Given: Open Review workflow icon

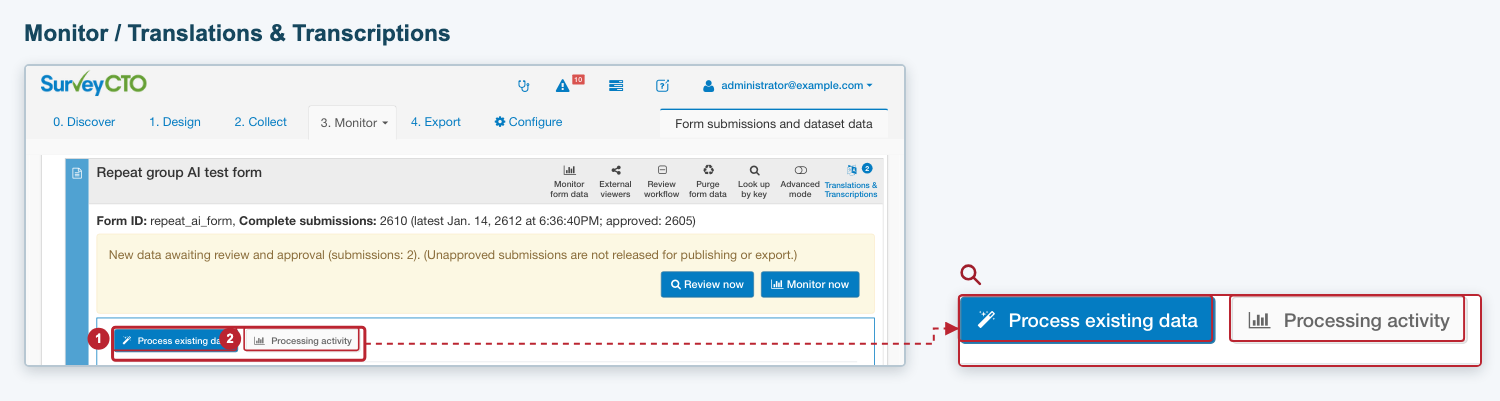Looking at the screenshot, I should click(x=661, y=182).
